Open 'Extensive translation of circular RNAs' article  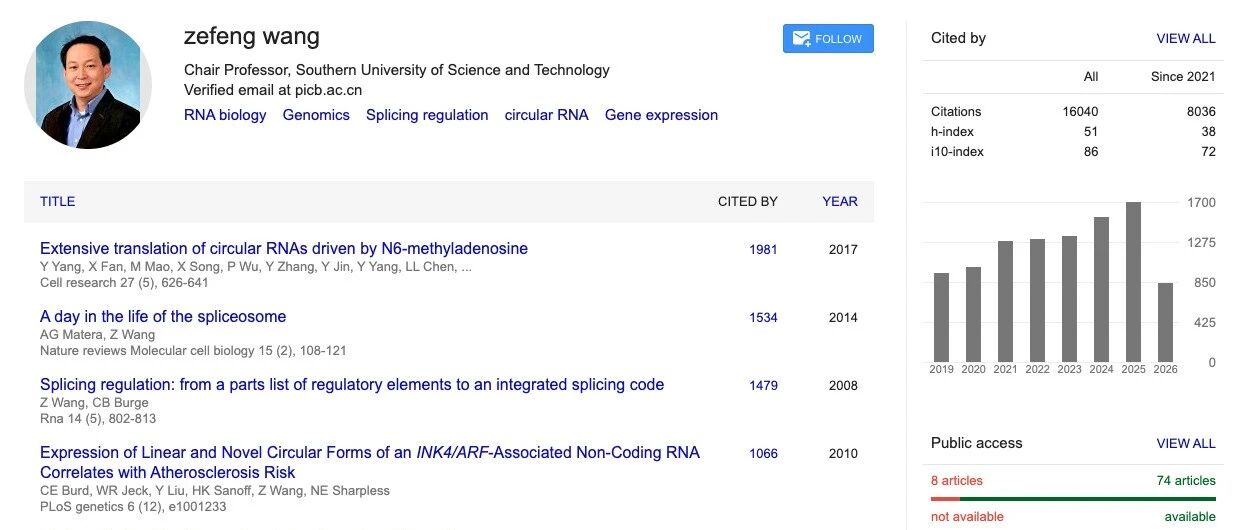tap(284, 248)
